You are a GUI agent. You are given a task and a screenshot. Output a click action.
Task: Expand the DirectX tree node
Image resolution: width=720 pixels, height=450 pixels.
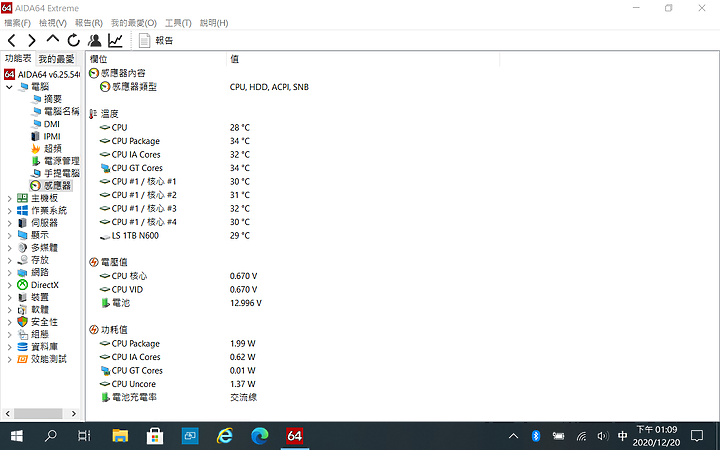tap(9, 285)
